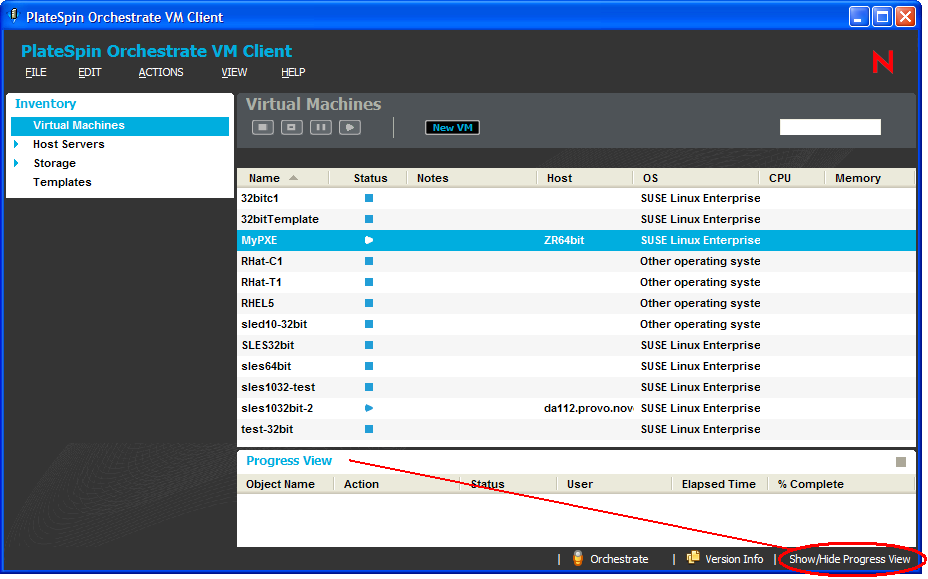Toggle Show/Hide Progress View
This screenshot has width=928, height=579.
pyautogui.click(x=849, y=559)
